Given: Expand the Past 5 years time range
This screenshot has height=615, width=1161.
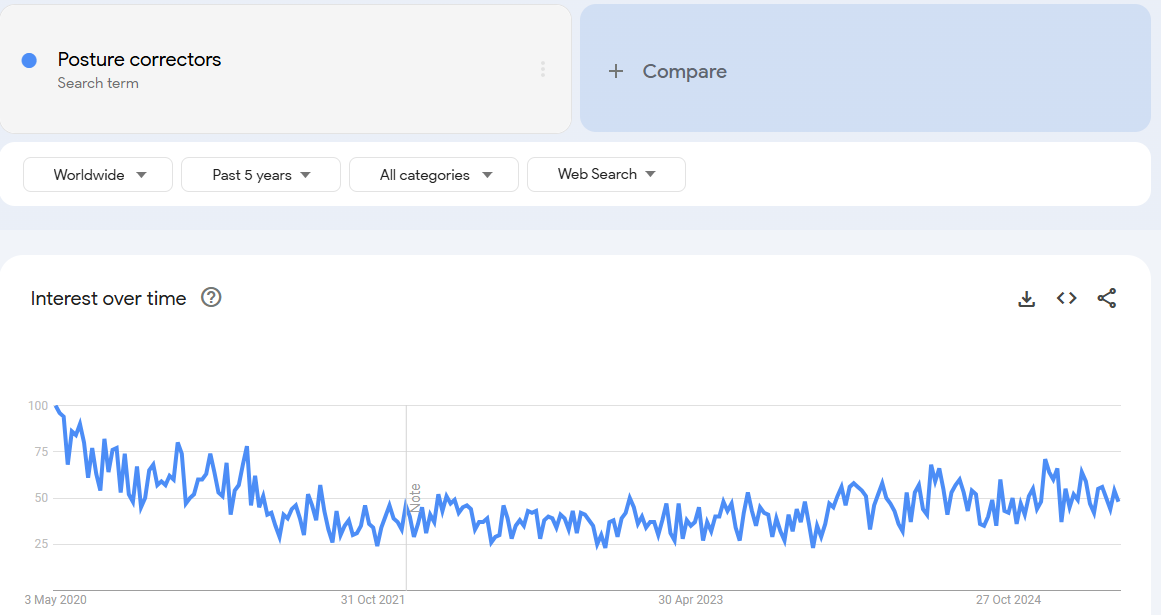Looking at the screenshot, I should [x=261, y=175].
